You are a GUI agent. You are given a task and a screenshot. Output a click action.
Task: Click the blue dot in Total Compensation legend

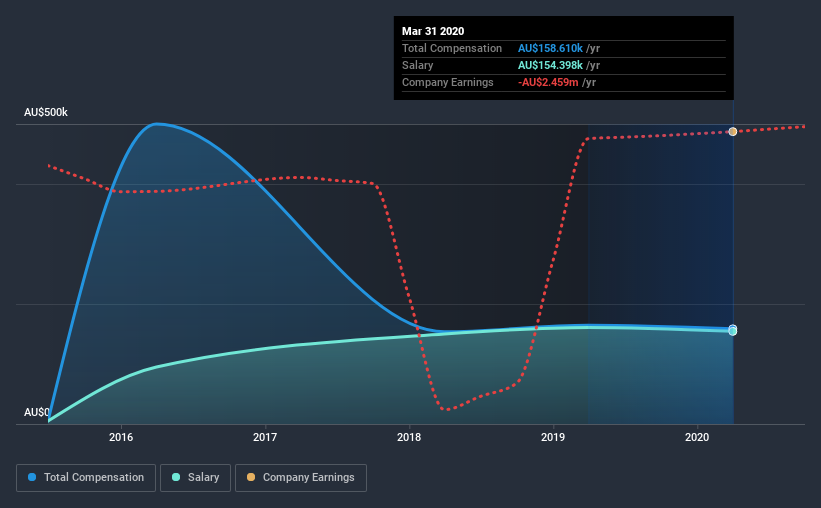[x=32, y=477]
